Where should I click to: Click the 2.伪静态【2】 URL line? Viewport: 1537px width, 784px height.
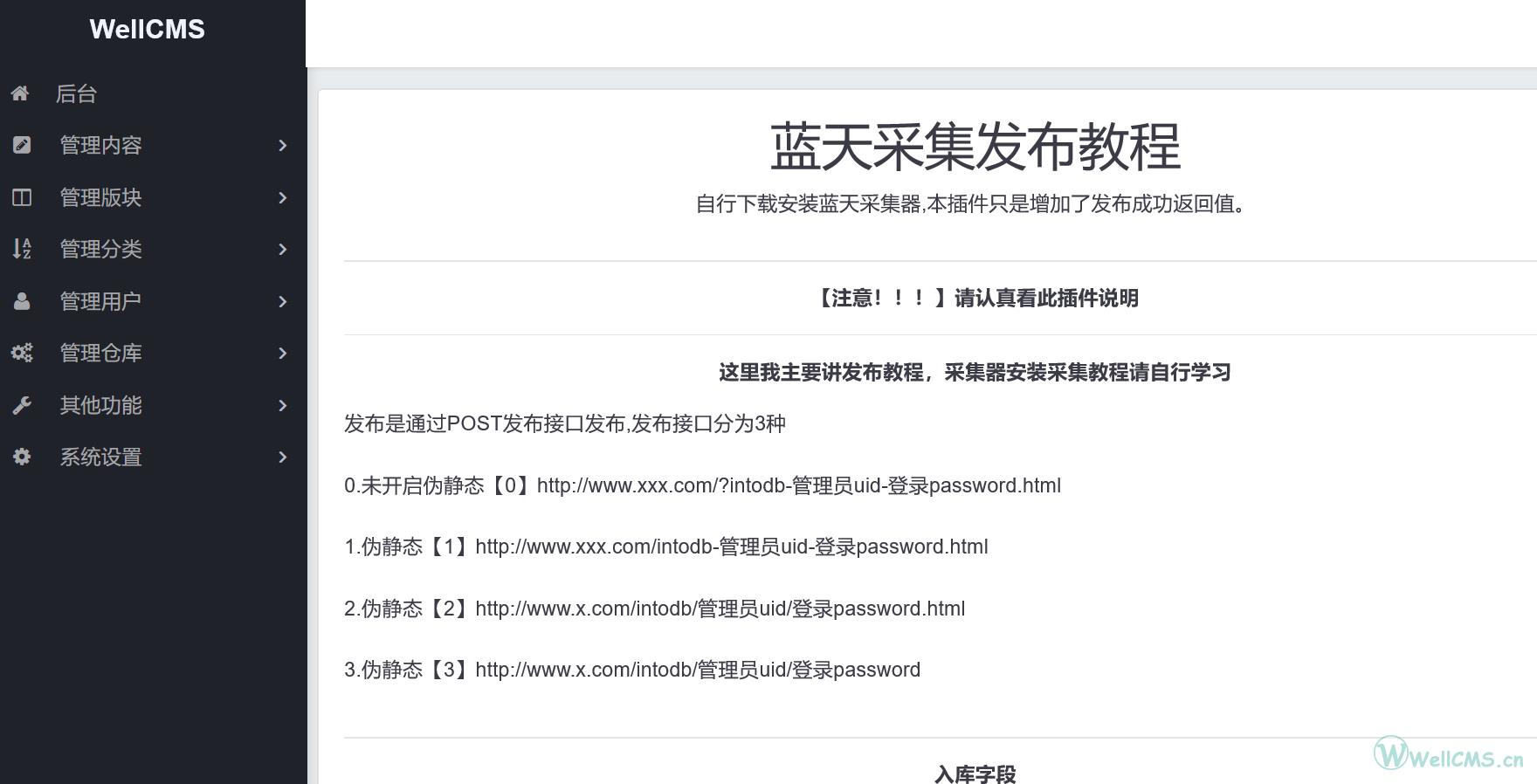pyautogui.click(x=654, y=609)
